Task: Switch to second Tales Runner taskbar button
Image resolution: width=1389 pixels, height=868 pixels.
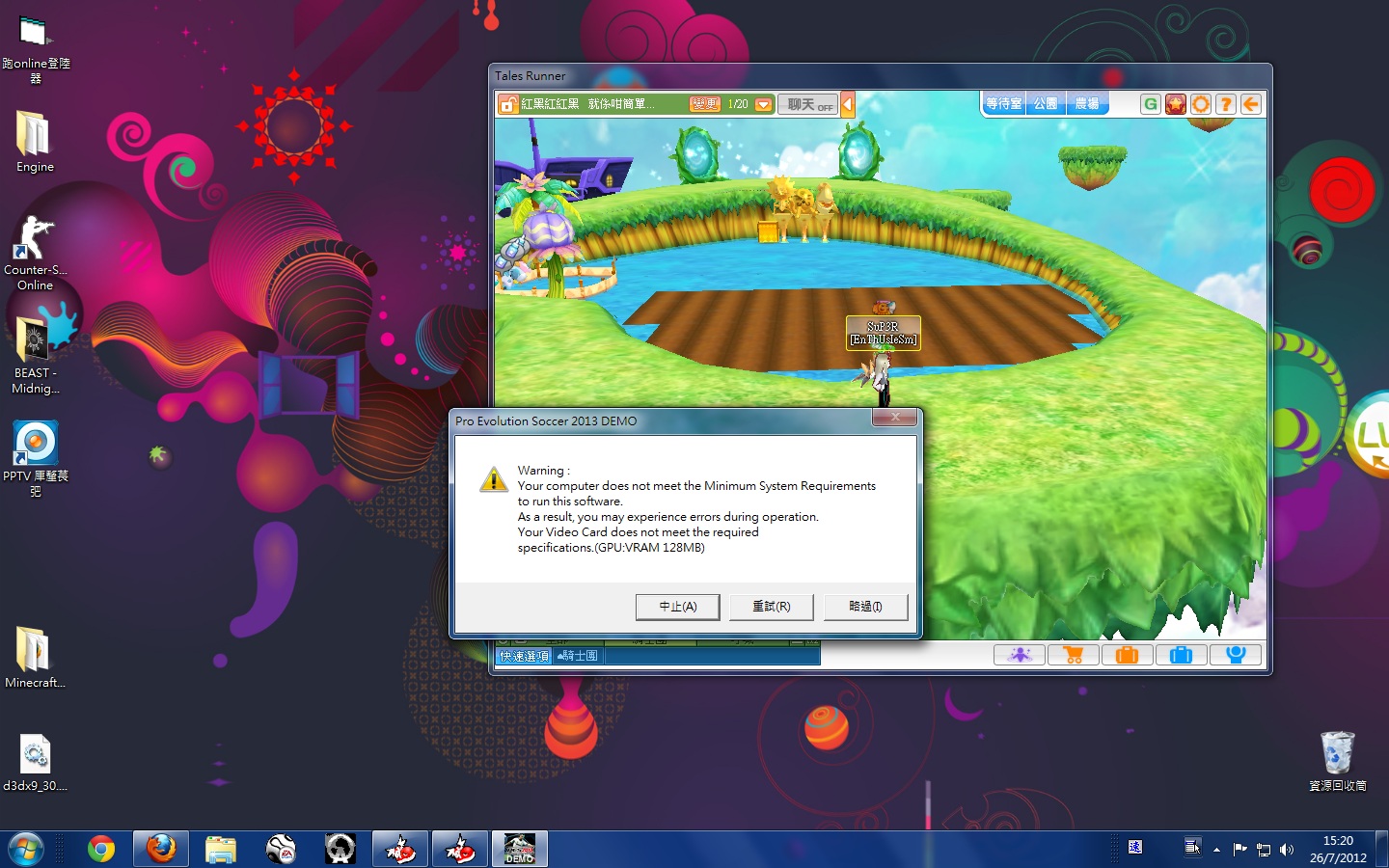Action: pyautogui.click(x=460, y=849)
